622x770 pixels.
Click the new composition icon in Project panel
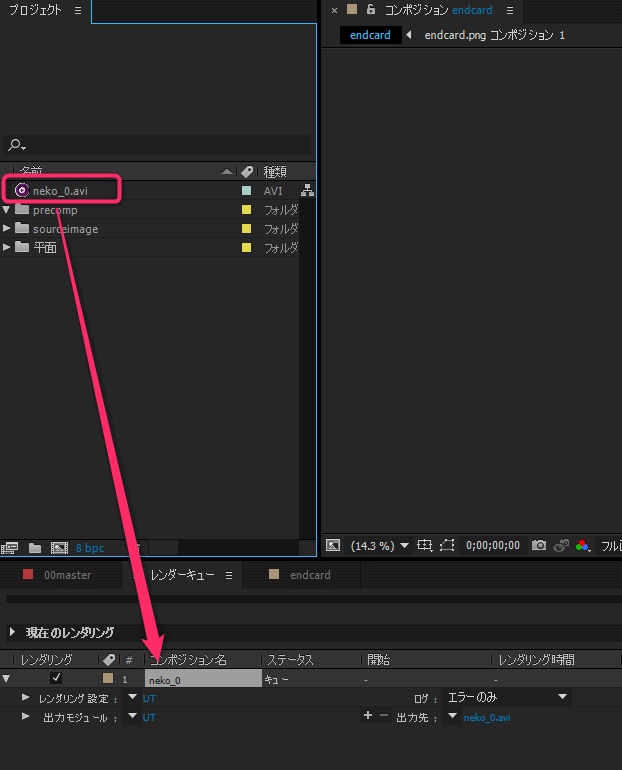click(x=59, y=548)
